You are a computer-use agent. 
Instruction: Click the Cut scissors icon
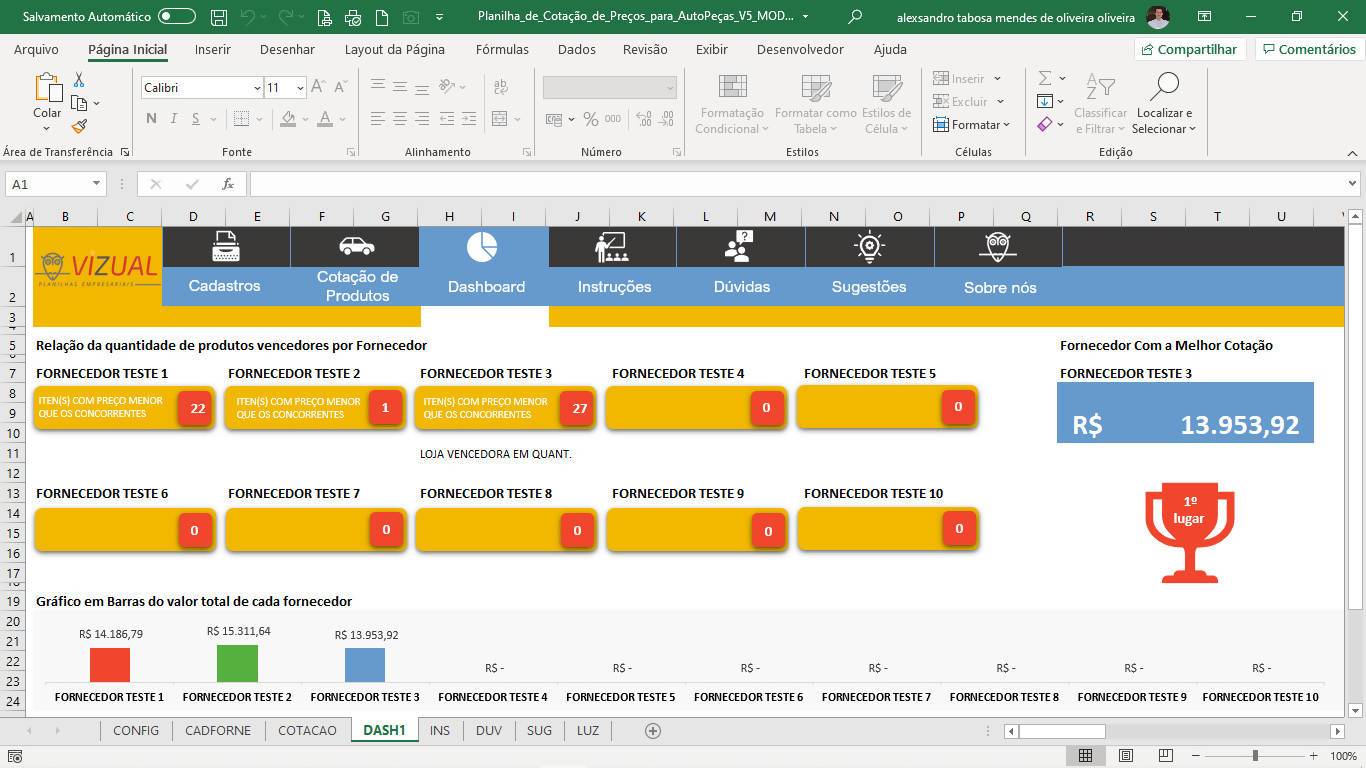pos(79,80)
